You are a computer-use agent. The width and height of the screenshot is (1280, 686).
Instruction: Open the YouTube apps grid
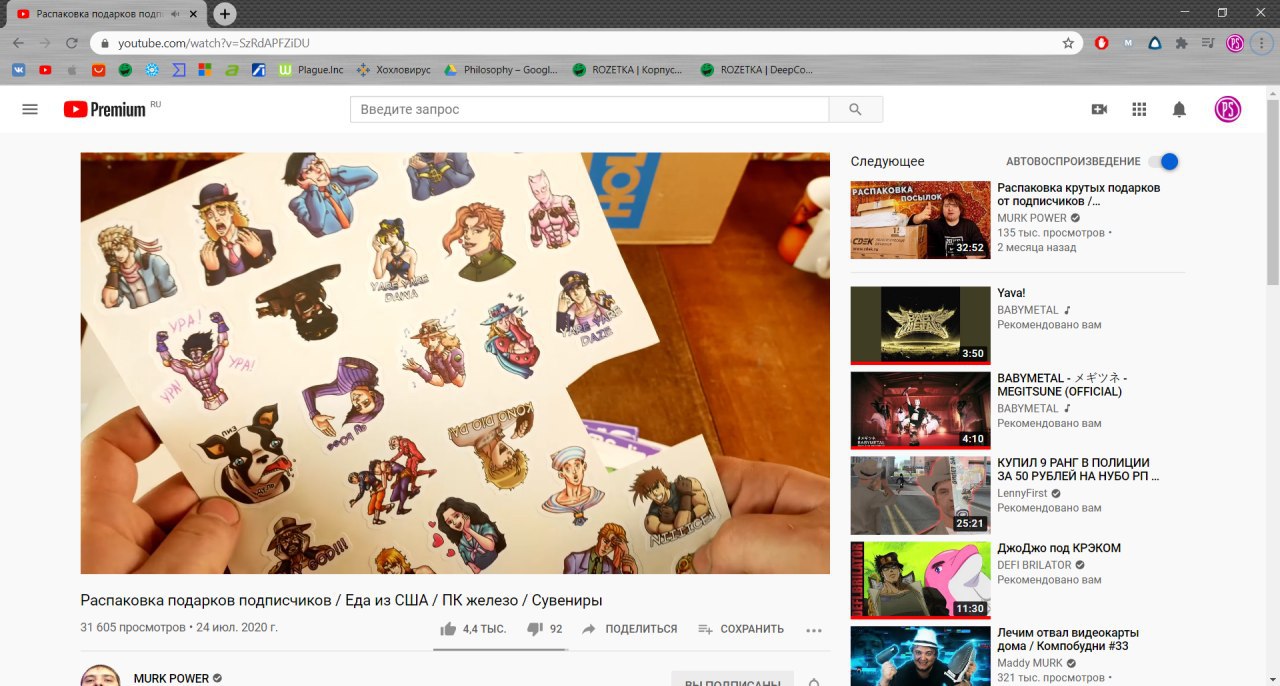(1139, 109)
